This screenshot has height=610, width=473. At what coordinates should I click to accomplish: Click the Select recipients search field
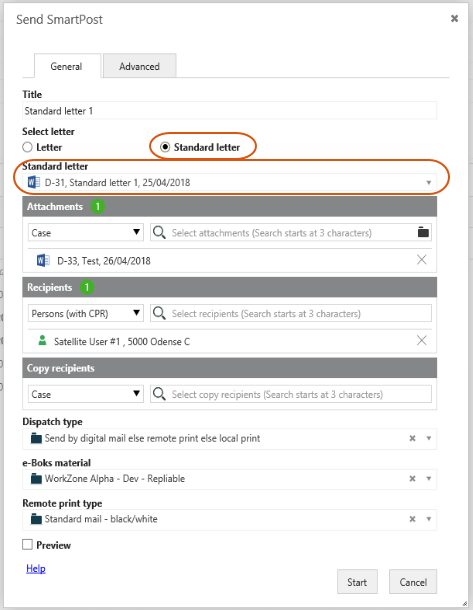coord(291,313)
